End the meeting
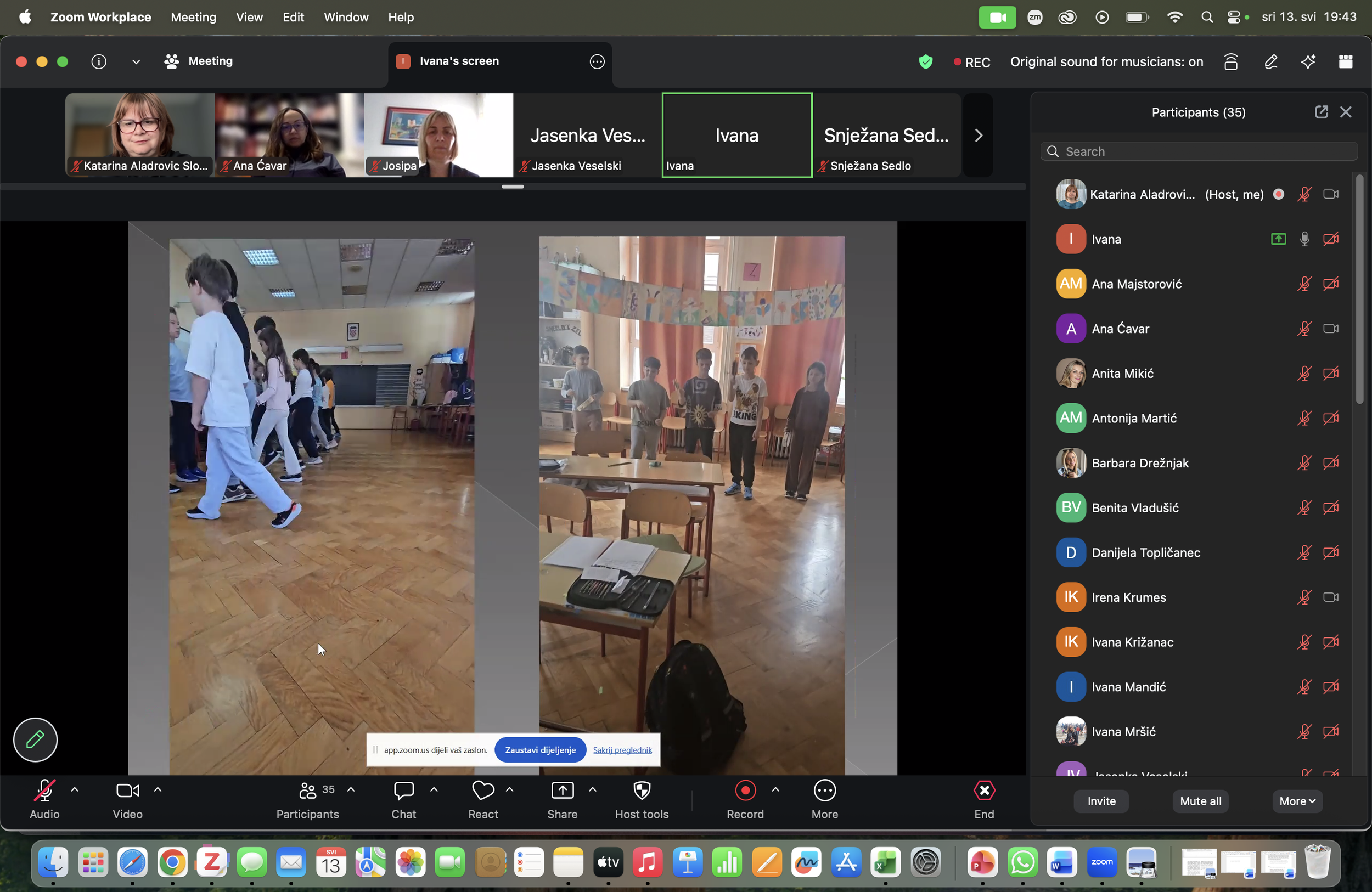The width and height of the screenshot is (1372, 892). click(x=984, y=800)
